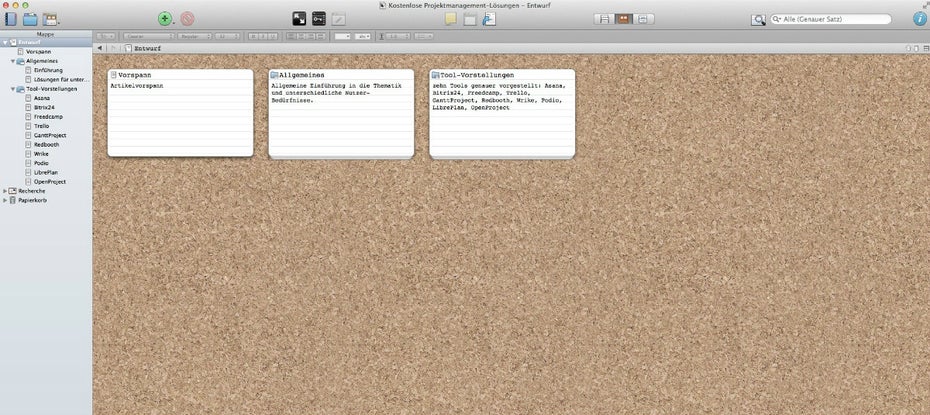This screenshot has width=930, height=415.
Task: Switch to Scrivenings document view
Action: [603, 19]
